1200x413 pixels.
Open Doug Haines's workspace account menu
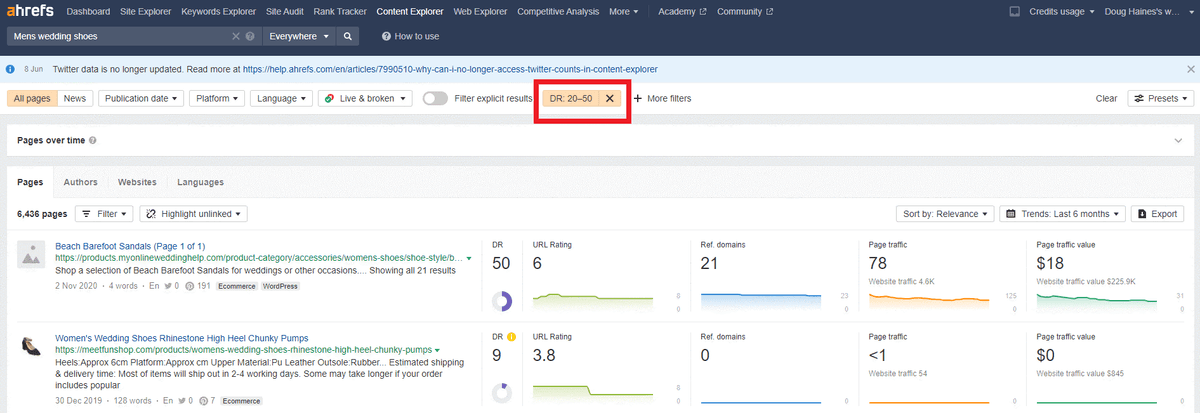click(x=1147, y=12)
